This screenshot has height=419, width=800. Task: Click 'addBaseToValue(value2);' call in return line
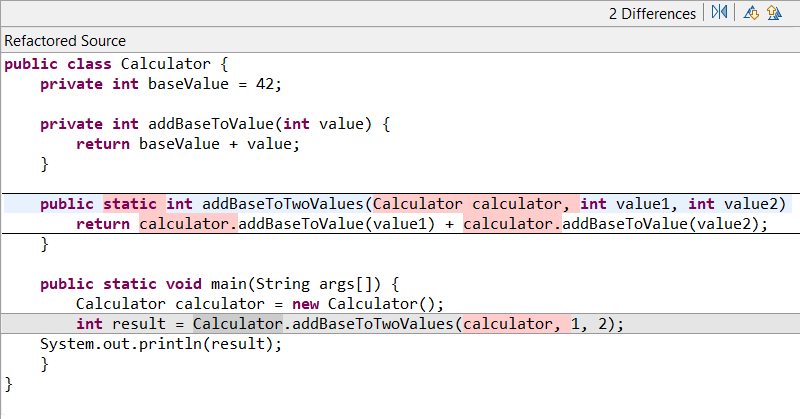tap(665, 224)
